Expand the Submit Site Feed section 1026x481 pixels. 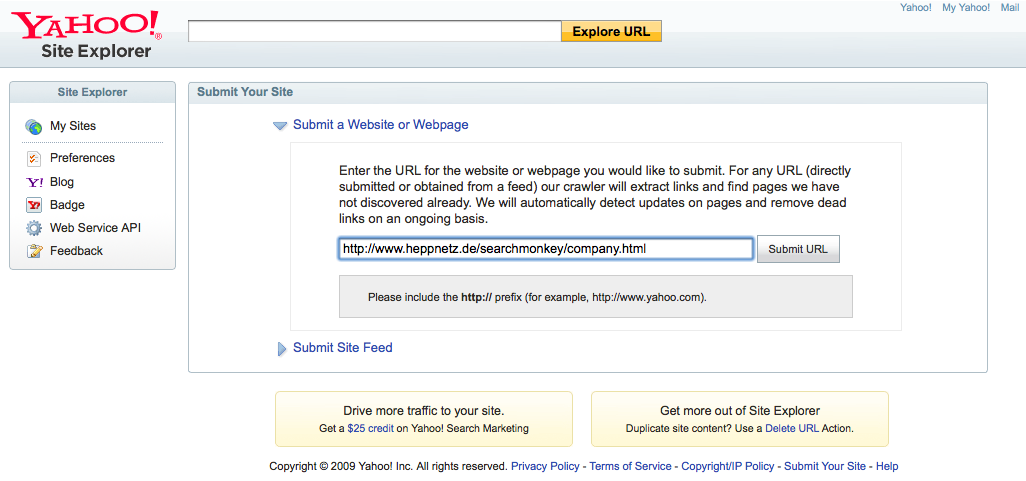point(281,348)
